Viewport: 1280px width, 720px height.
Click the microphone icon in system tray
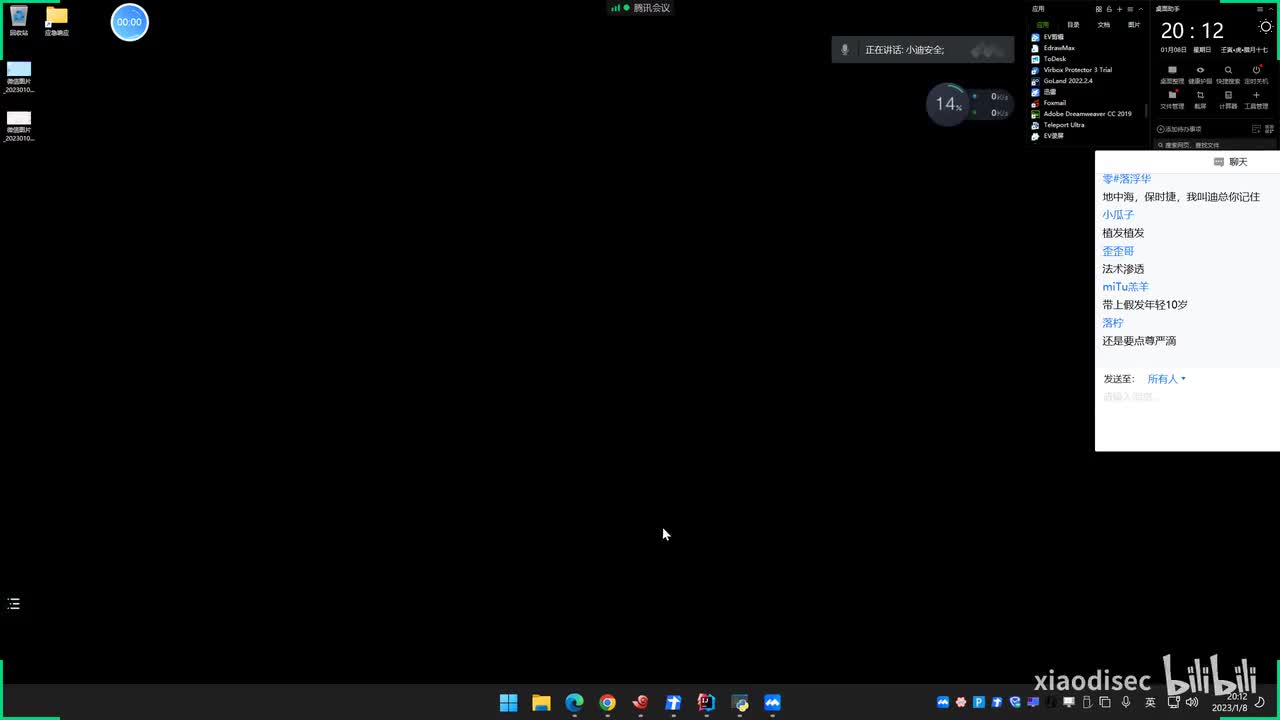click(x=1126, y=703)
